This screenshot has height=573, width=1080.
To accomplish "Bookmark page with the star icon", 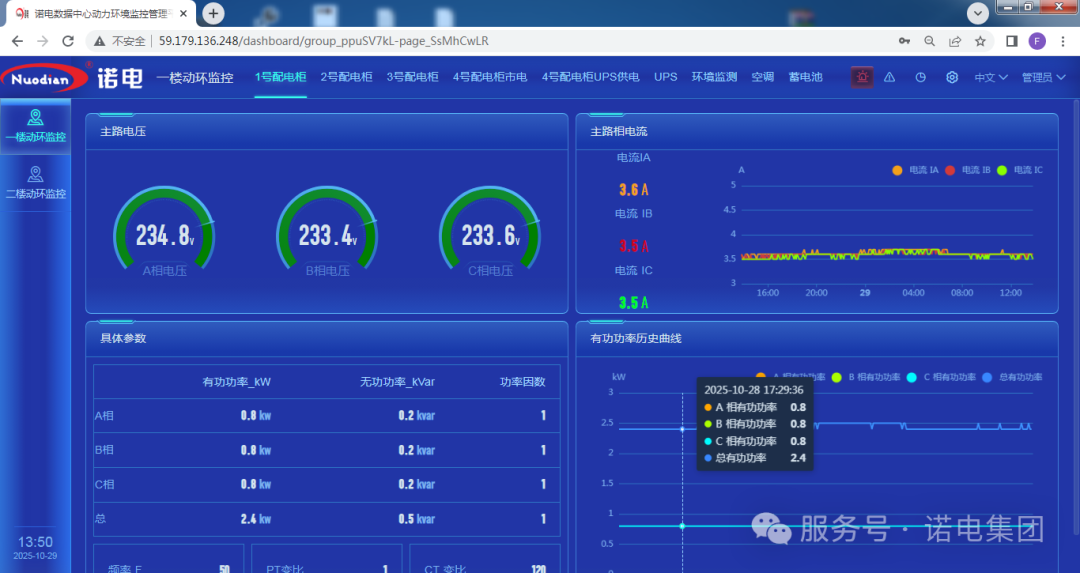I will click(981, 41).
